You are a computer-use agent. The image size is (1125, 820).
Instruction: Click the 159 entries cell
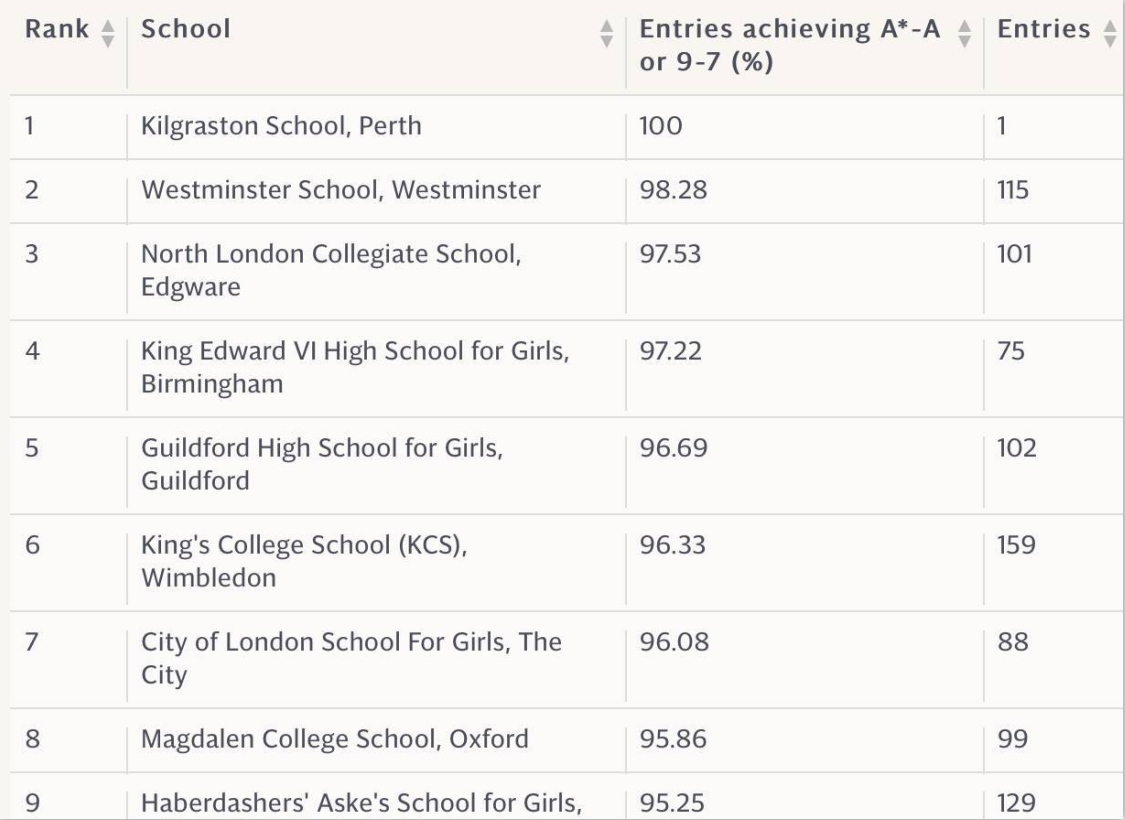tap(1016, 545)
